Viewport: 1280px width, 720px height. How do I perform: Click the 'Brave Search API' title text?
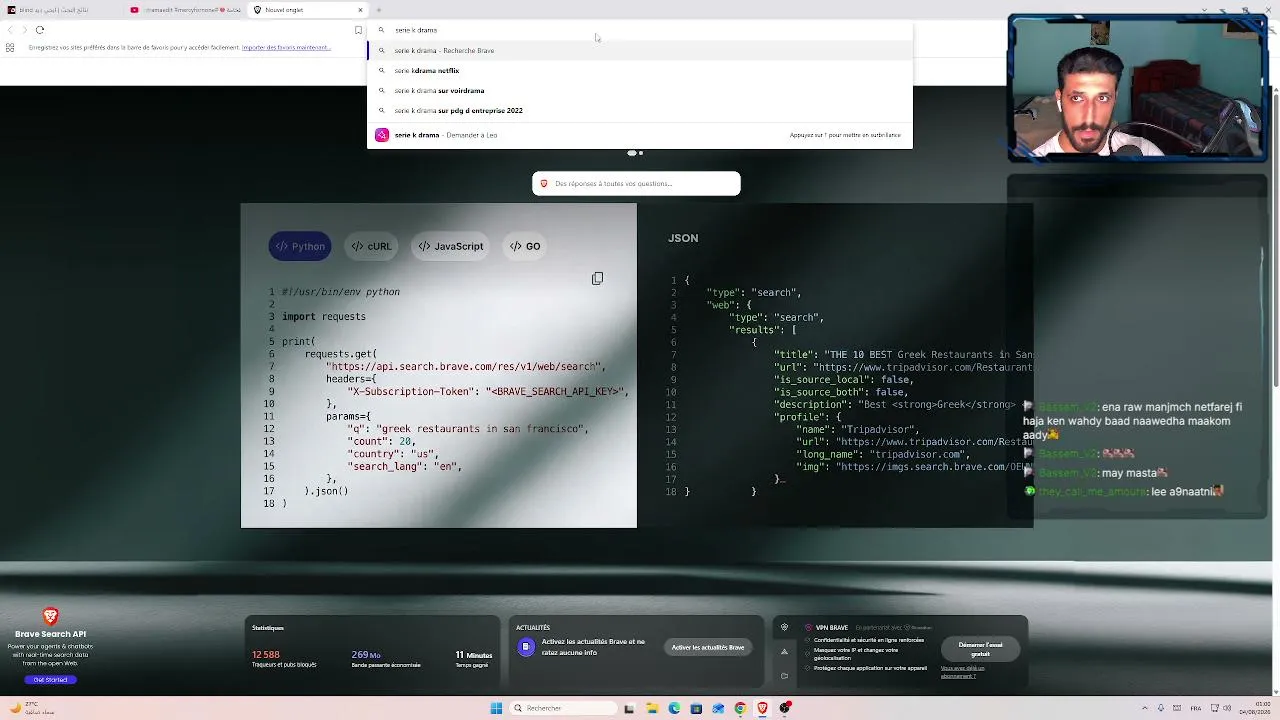tap(50, 634)
